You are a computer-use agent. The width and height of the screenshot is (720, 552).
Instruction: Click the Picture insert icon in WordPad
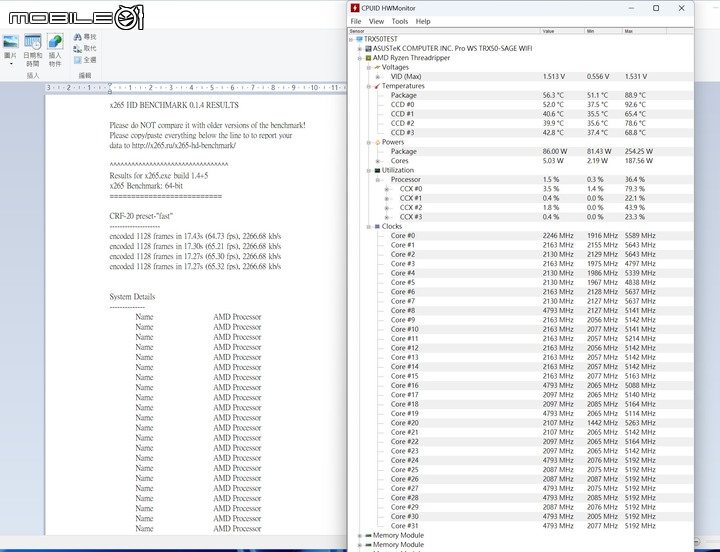click(11, 42)
